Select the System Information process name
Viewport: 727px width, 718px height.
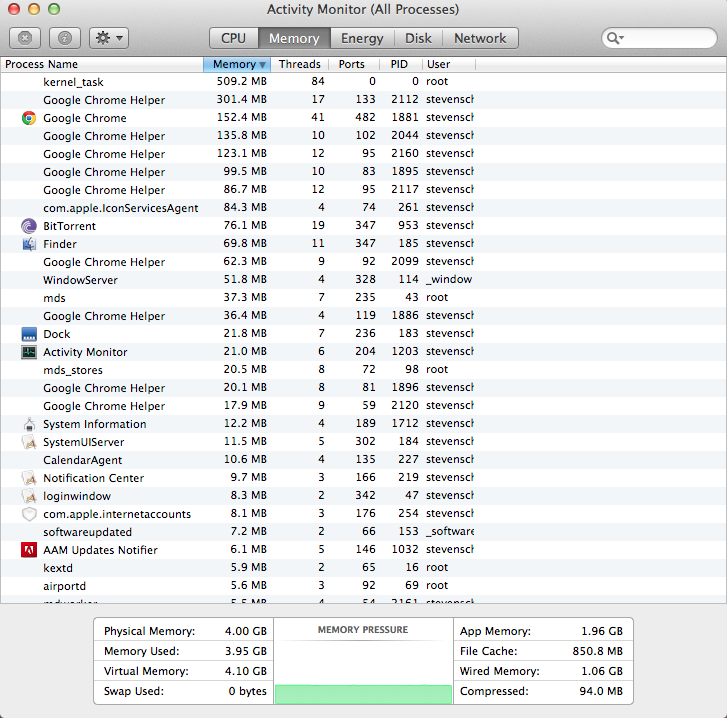(x=95, y=424)
